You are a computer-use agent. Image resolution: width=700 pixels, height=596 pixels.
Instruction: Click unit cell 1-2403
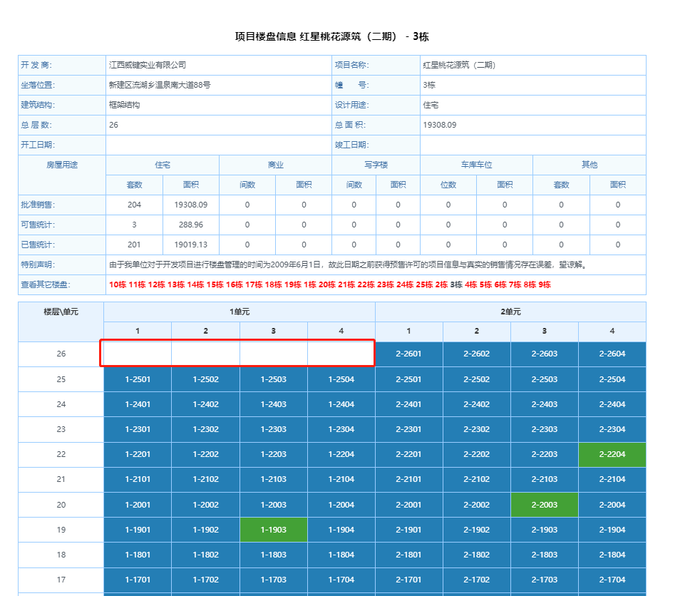tap(273, 404)
